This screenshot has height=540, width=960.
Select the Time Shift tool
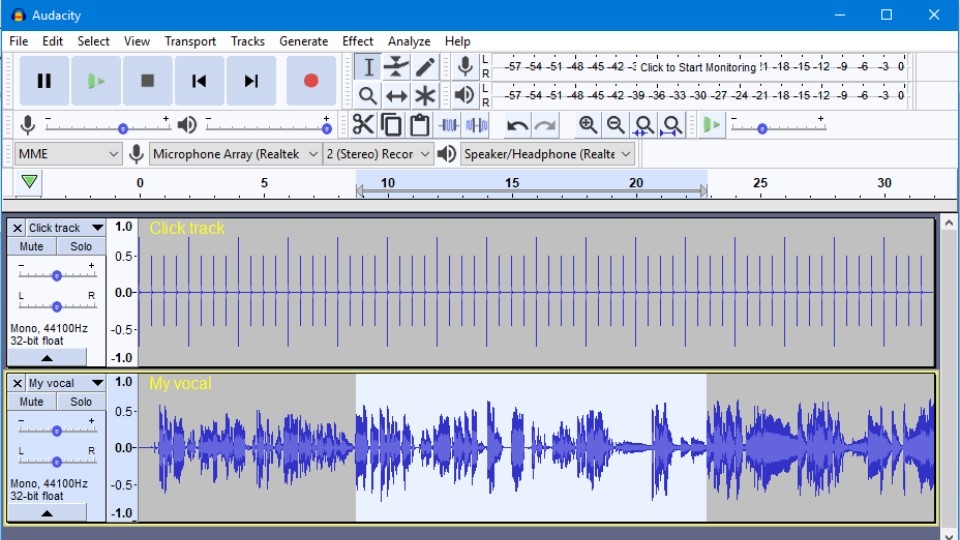(x=396, y=96)
